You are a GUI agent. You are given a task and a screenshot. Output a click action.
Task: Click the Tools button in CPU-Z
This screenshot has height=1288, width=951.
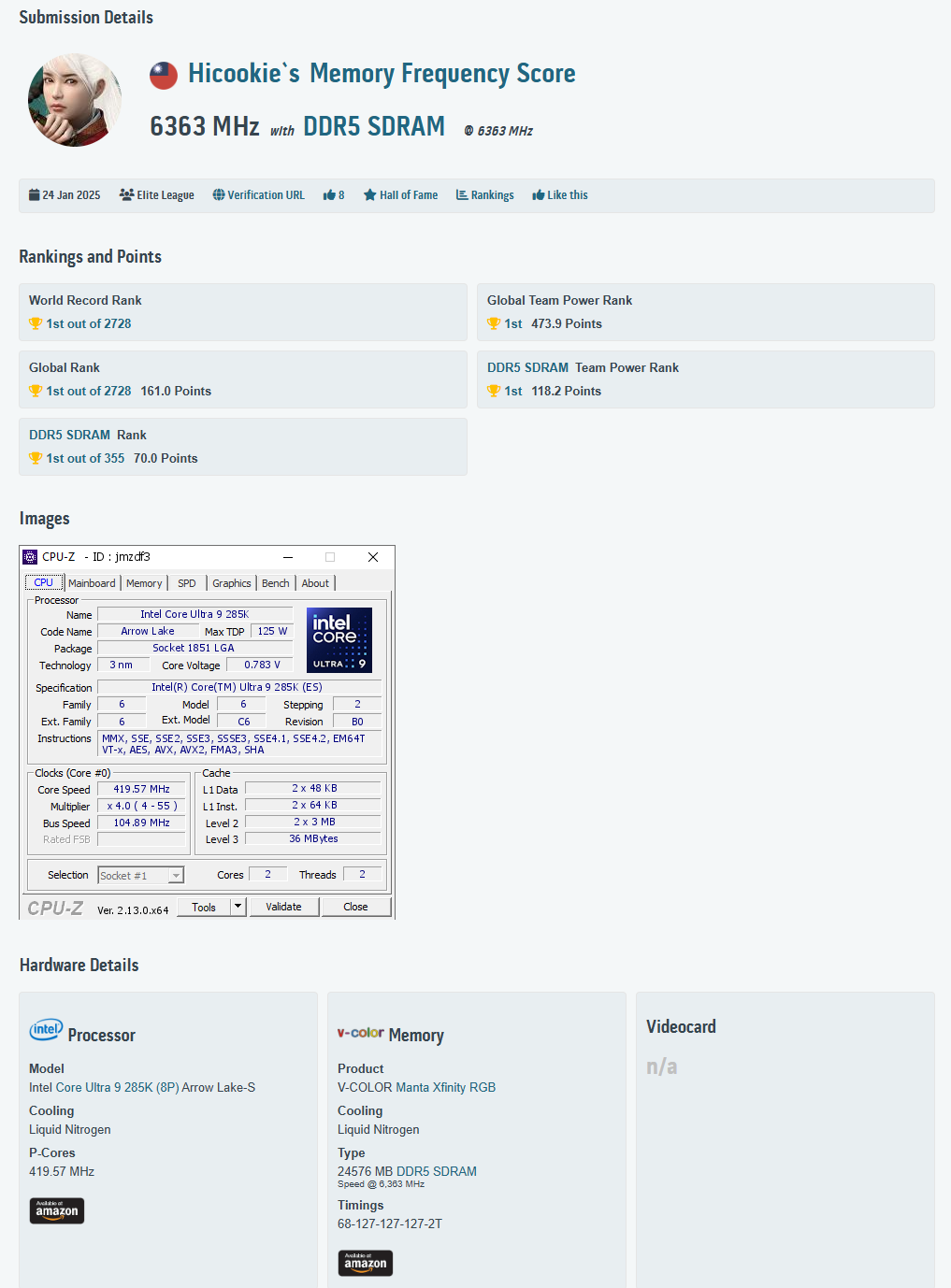pyautogui.click(x=204, y=907)
